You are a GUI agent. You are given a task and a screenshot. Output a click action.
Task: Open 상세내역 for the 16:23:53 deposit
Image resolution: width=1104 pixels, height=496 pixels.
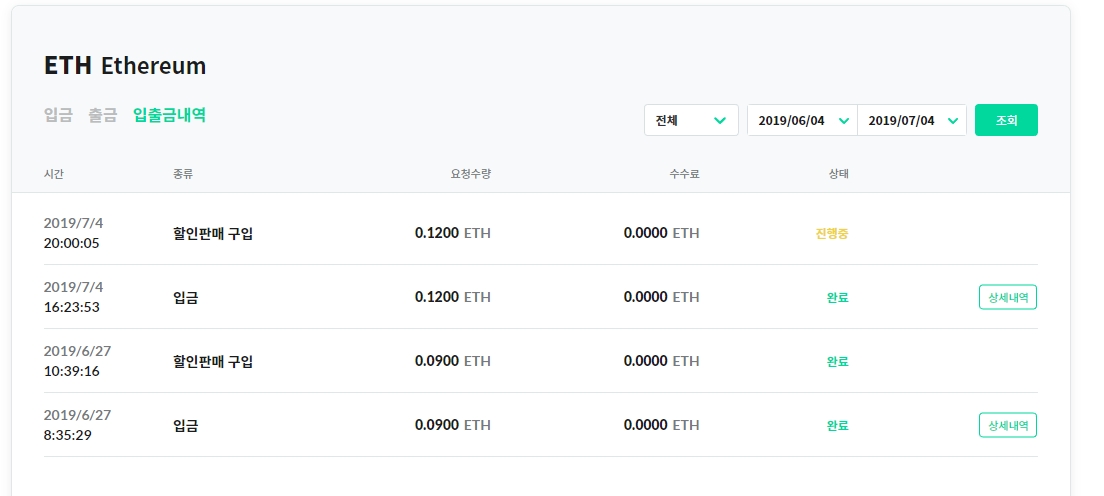1007,297
